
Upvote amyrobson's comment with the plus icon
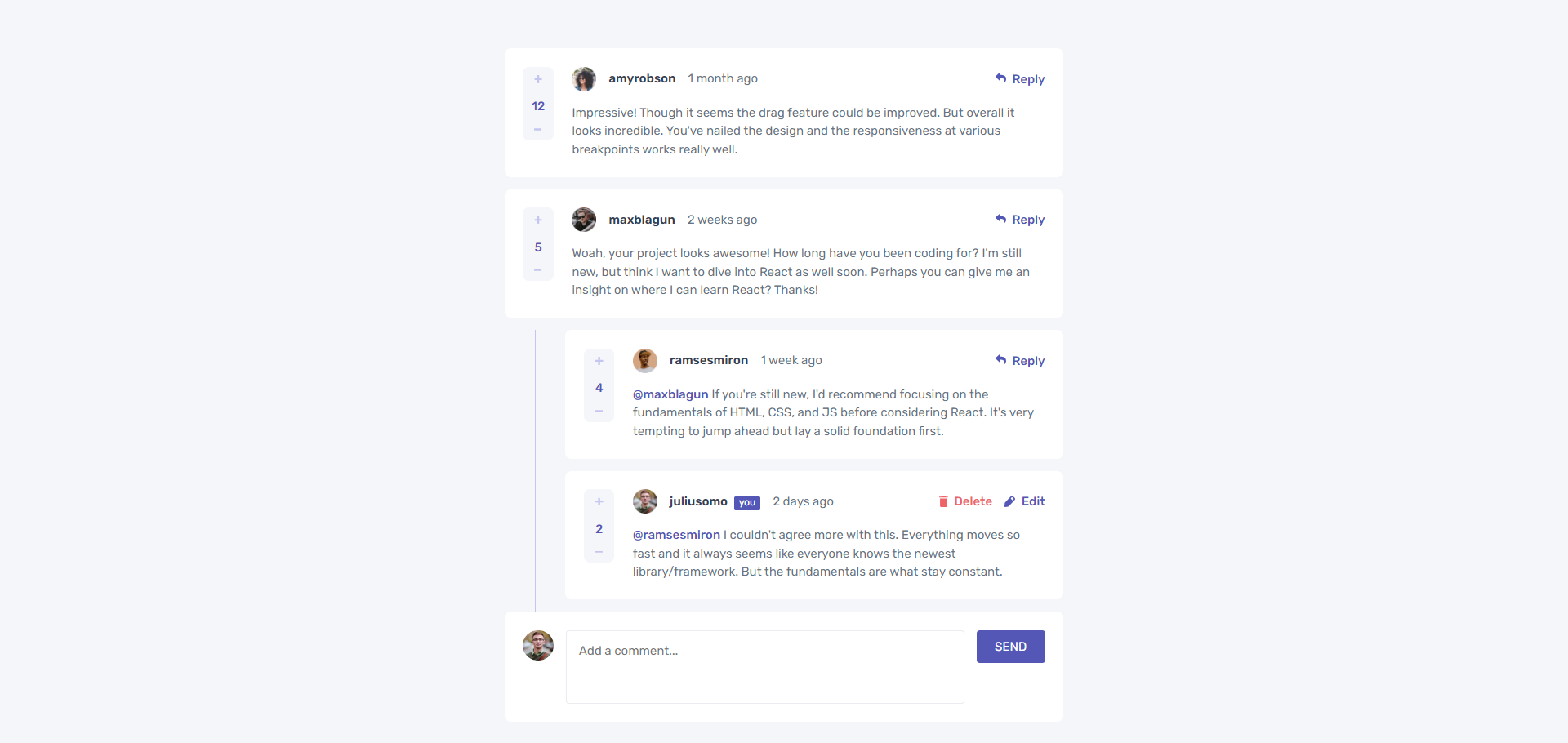538,79
